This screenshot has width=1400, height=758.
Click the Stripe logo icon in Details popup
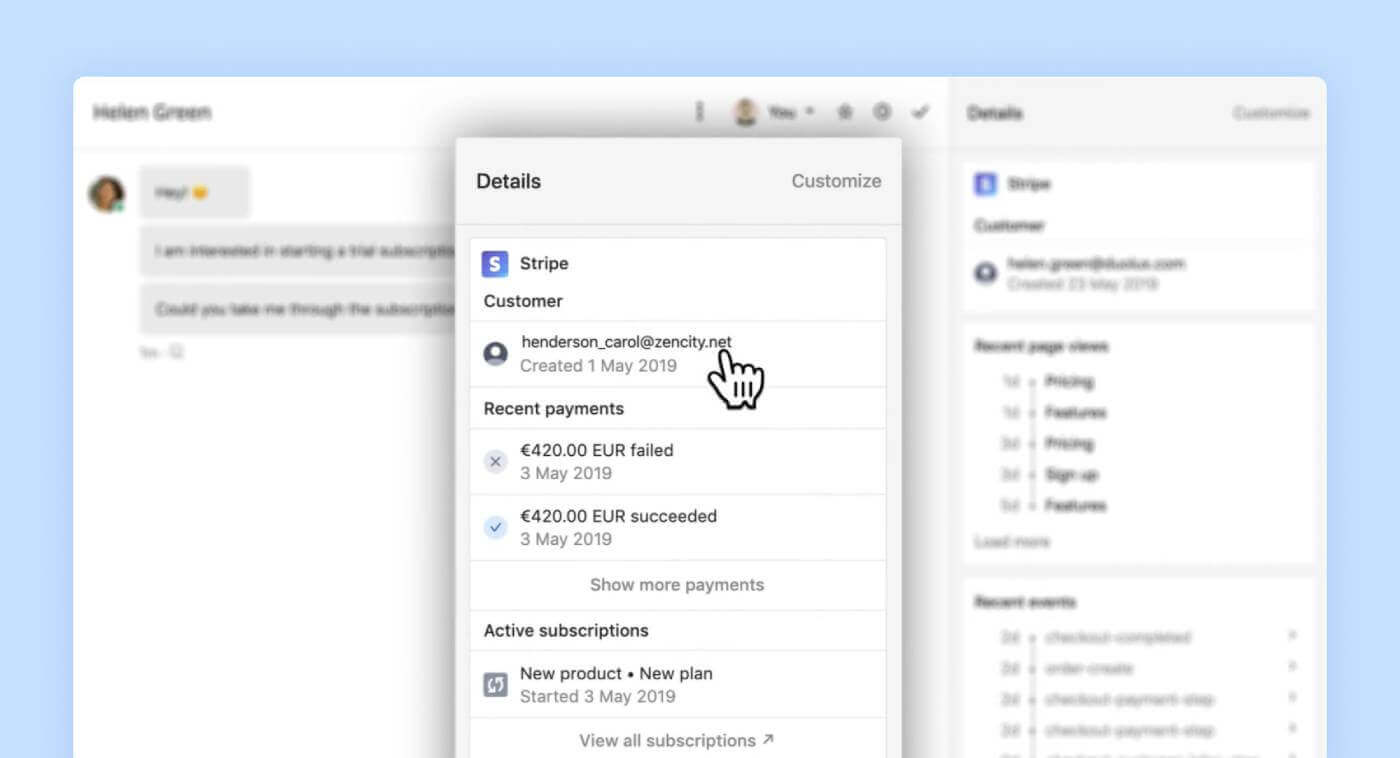[495, 264]
